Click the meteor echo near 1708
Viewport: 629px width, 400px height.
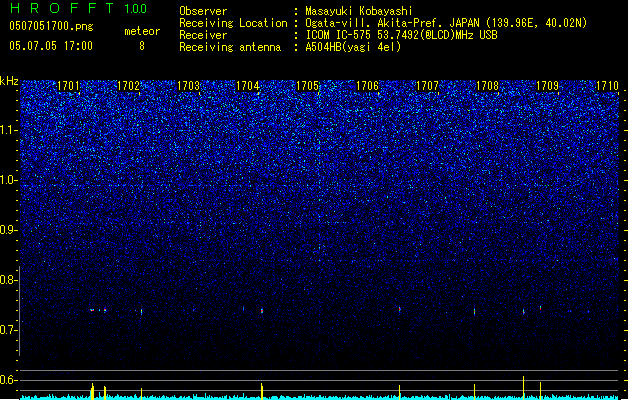(x=475, y=311)
